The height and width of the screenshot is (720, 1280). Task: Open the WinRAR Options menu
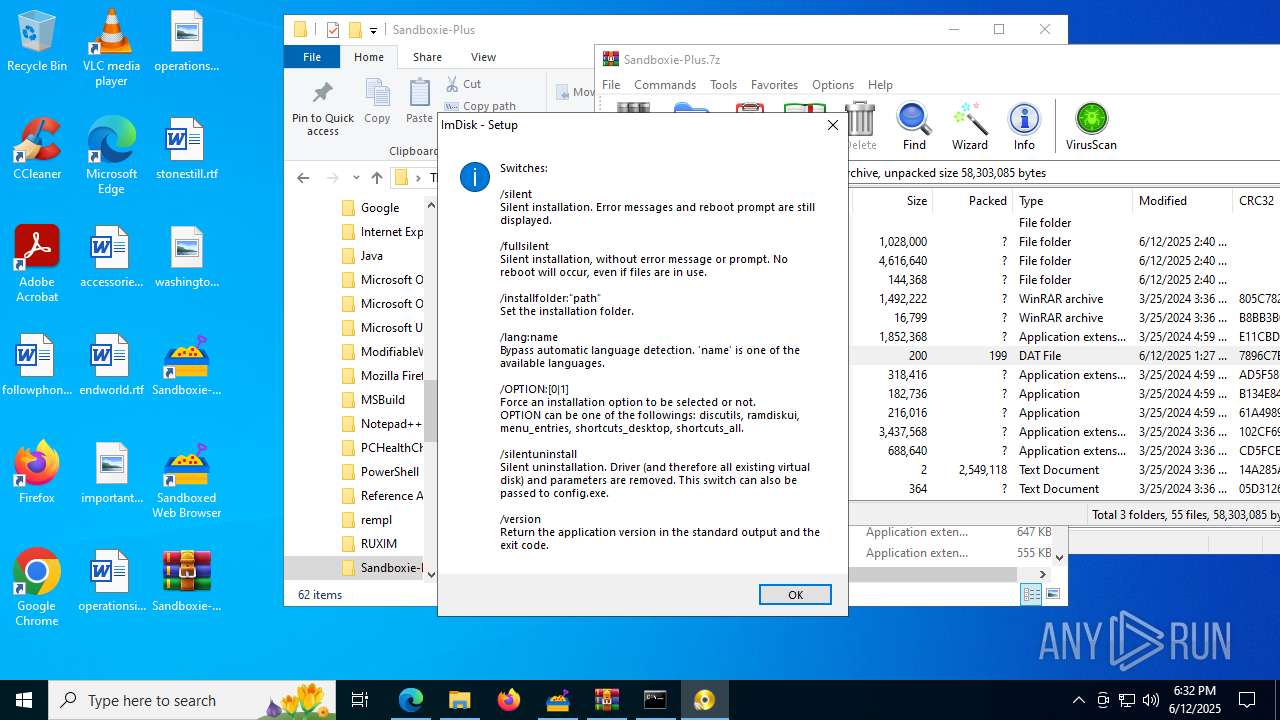point(832,84)
